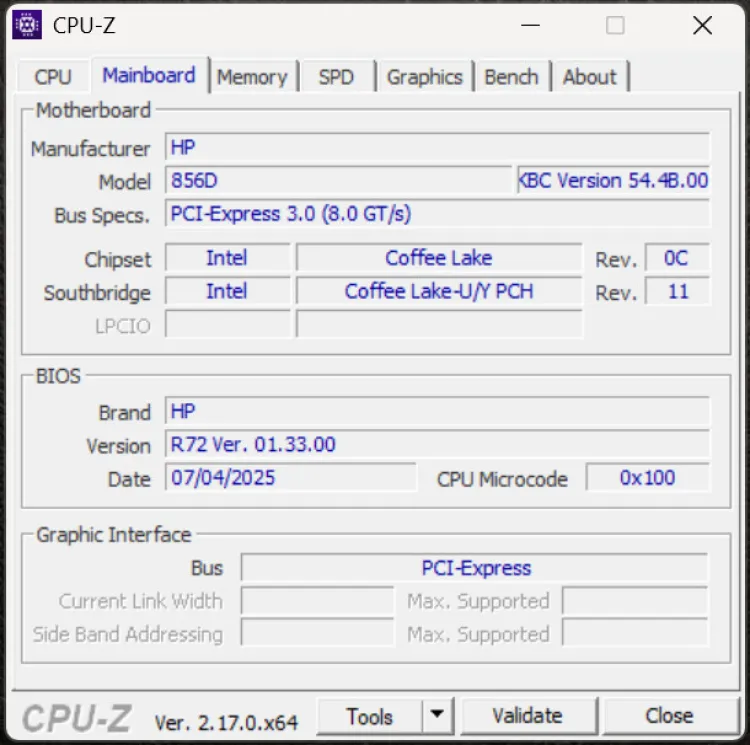The image size is (750, 745).
Task: Select the CPU Microcode 0x100 field
Action: pos(647,478)
